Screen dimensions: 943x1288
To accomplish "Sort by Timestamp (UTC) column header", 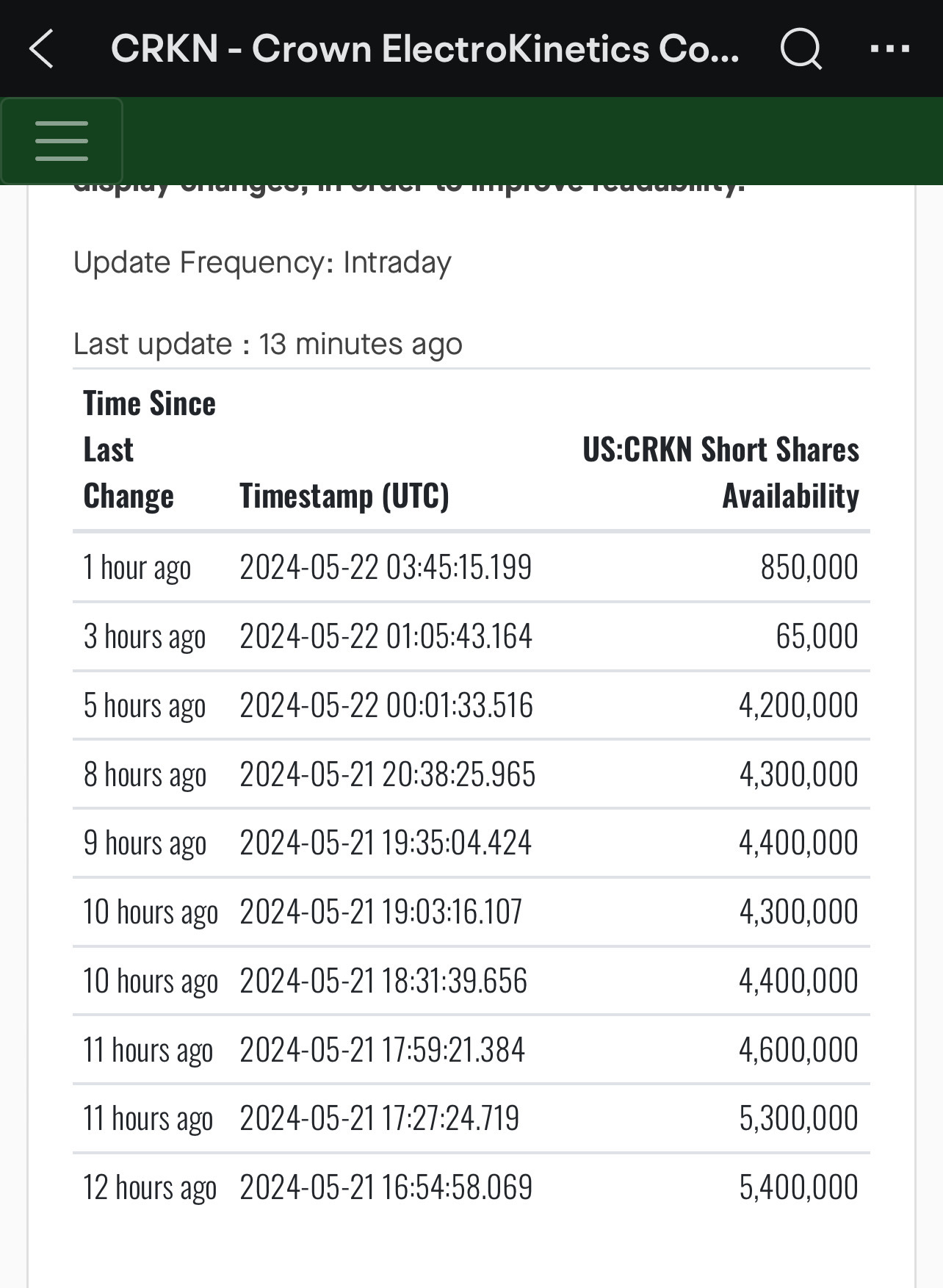I will click(344, 495).
